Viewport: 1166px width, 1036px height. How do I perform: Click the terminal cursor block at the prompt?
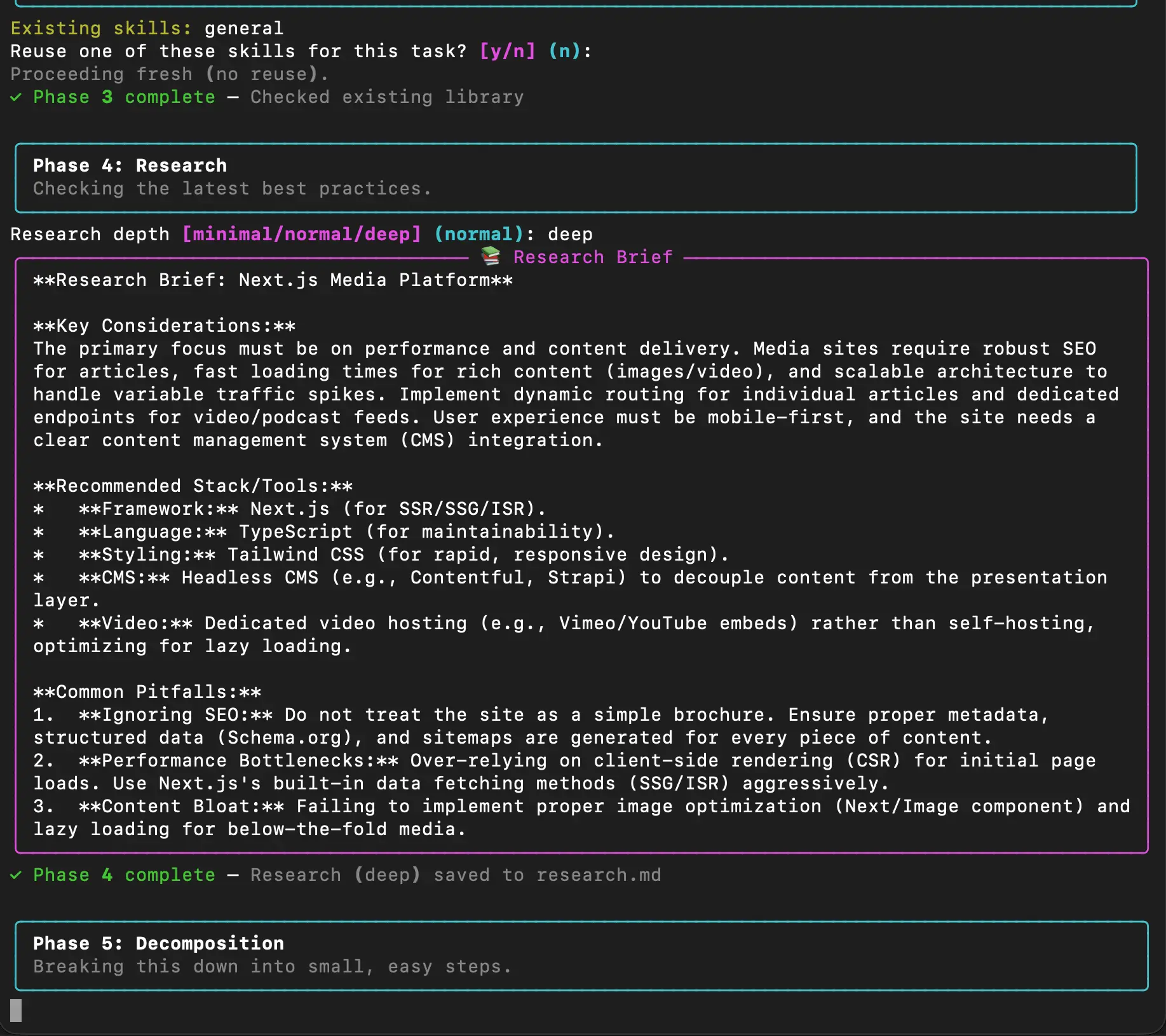click(16, 1011)
